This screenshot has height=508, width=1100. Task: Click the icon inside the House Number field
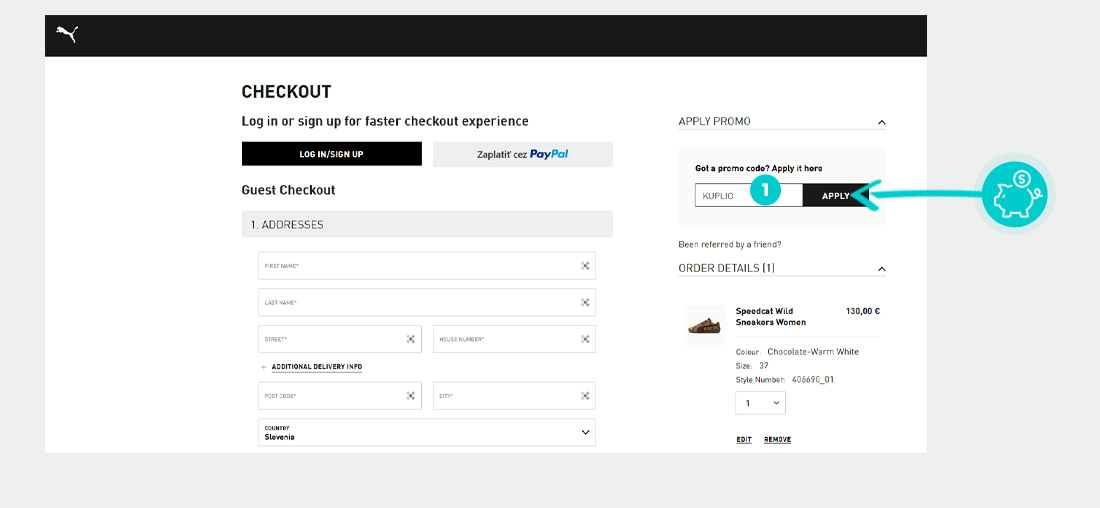[585, 339]
